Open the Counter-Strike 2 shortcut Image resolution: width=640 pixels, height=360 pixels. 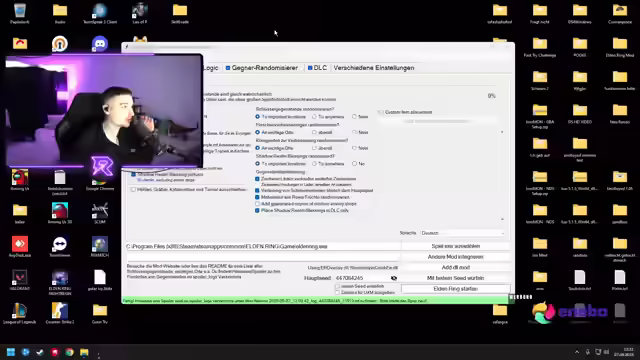pyautogui.click(x=60, y=313)
